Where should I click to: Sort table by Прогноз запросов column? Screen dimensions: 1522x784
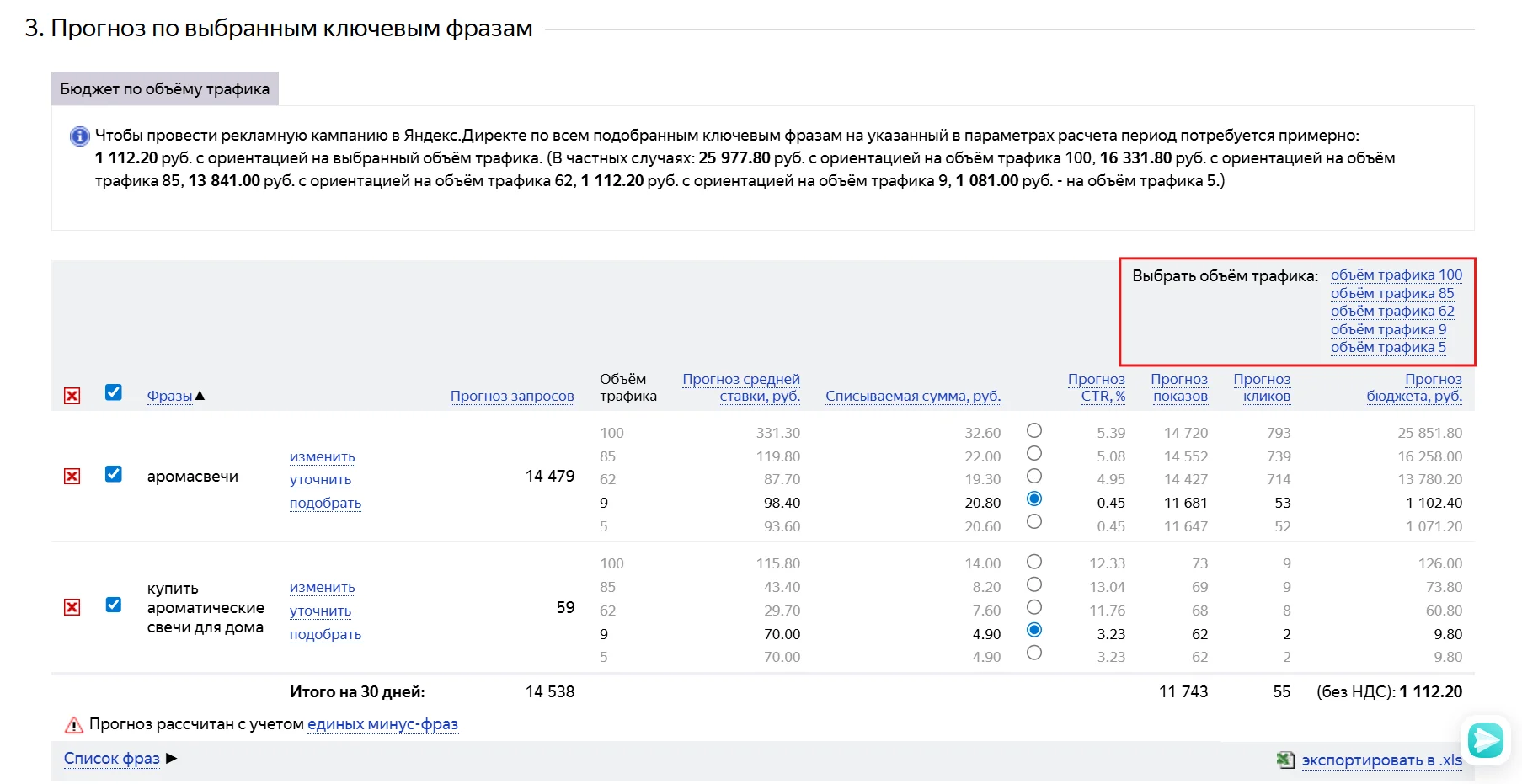click(x=511, y=396)
